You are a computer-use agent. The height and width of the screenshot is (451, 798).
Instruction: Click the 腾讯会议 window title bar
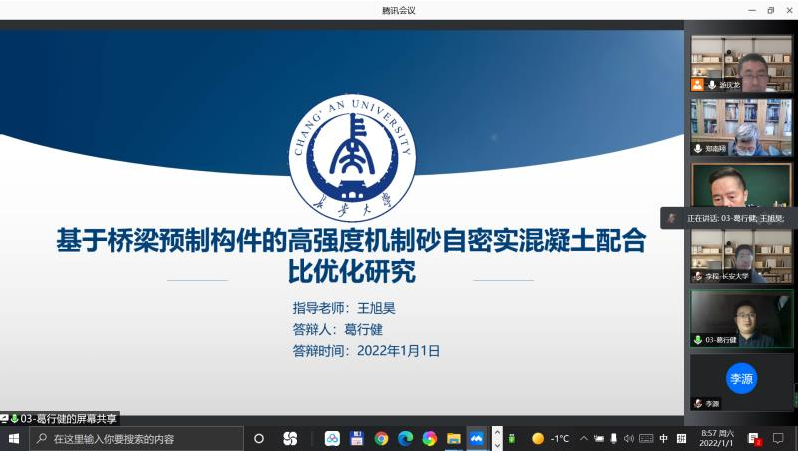[x=398, y=10]
